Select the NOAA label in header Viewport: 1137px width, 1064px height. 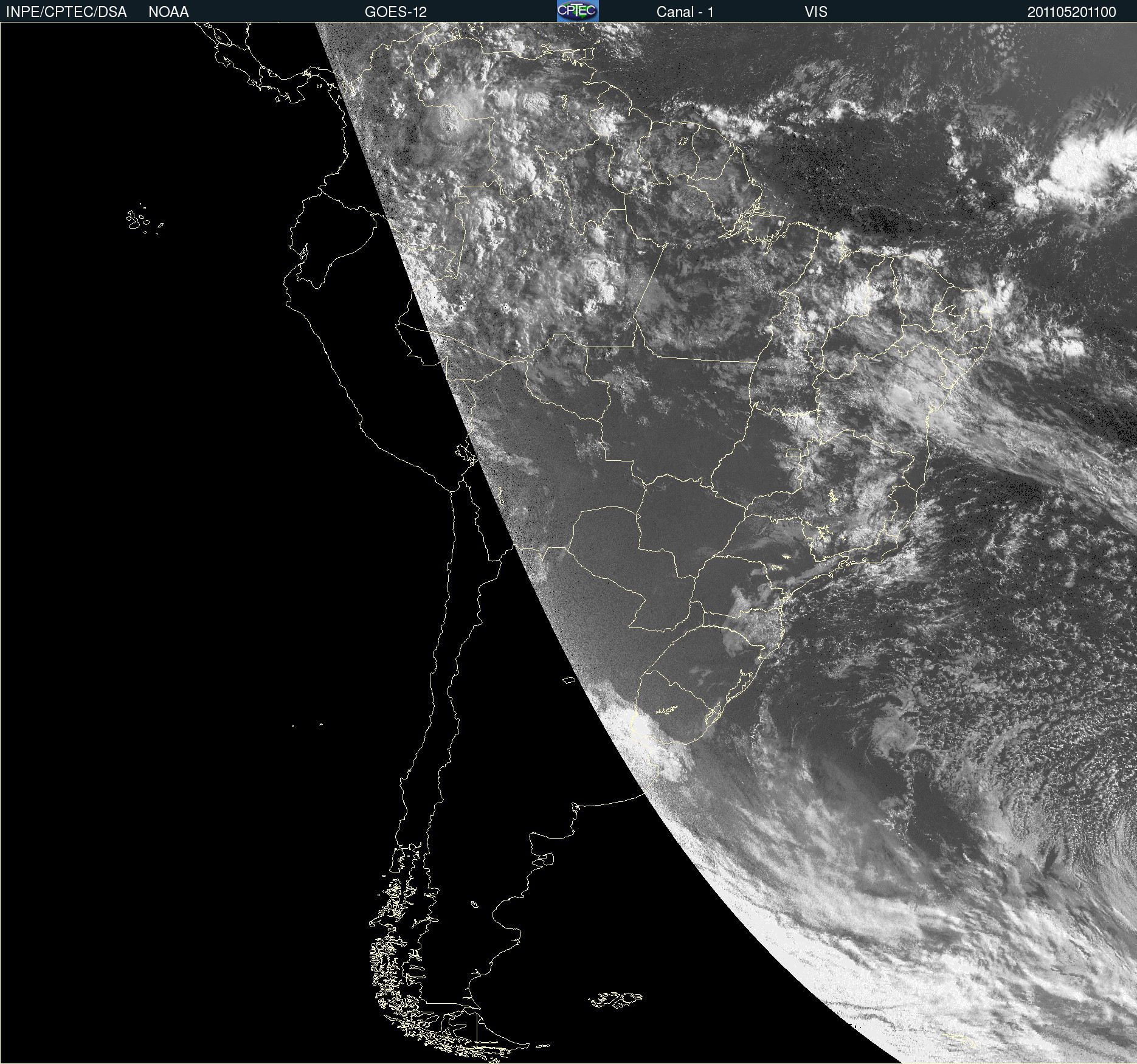coord(168,12)
